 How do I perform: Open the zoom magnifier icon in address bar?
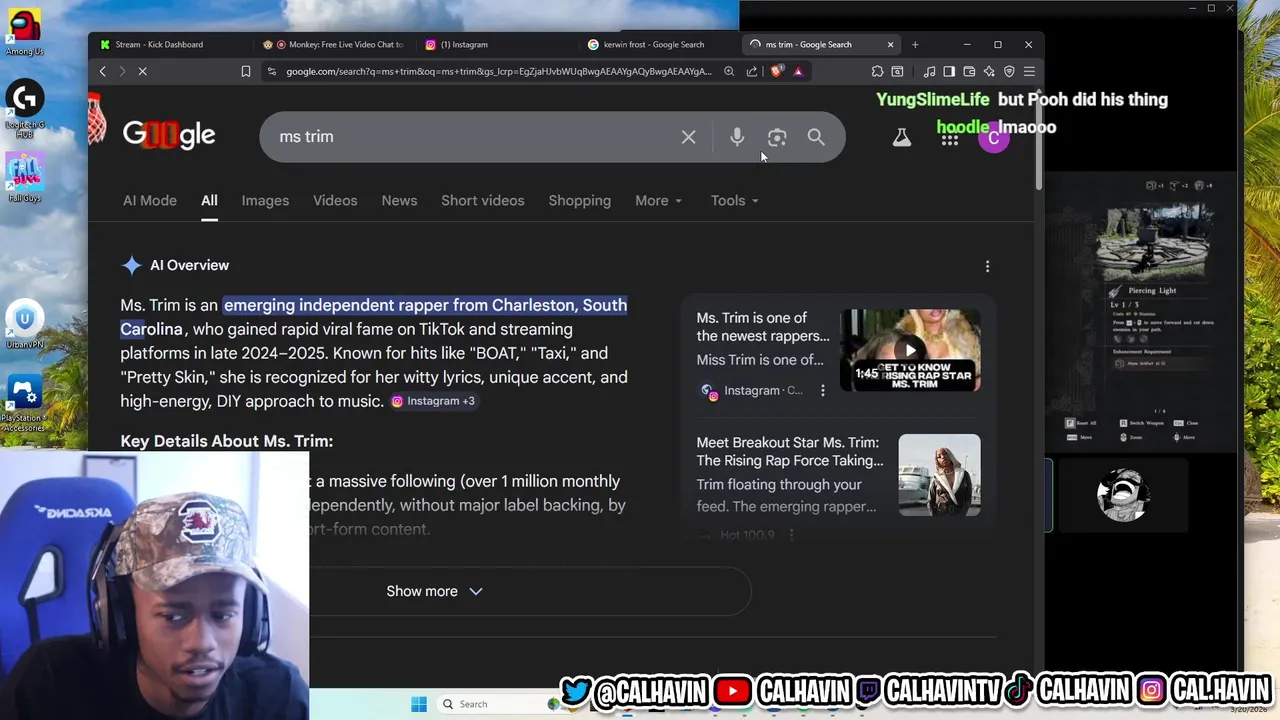pos(729,71)
